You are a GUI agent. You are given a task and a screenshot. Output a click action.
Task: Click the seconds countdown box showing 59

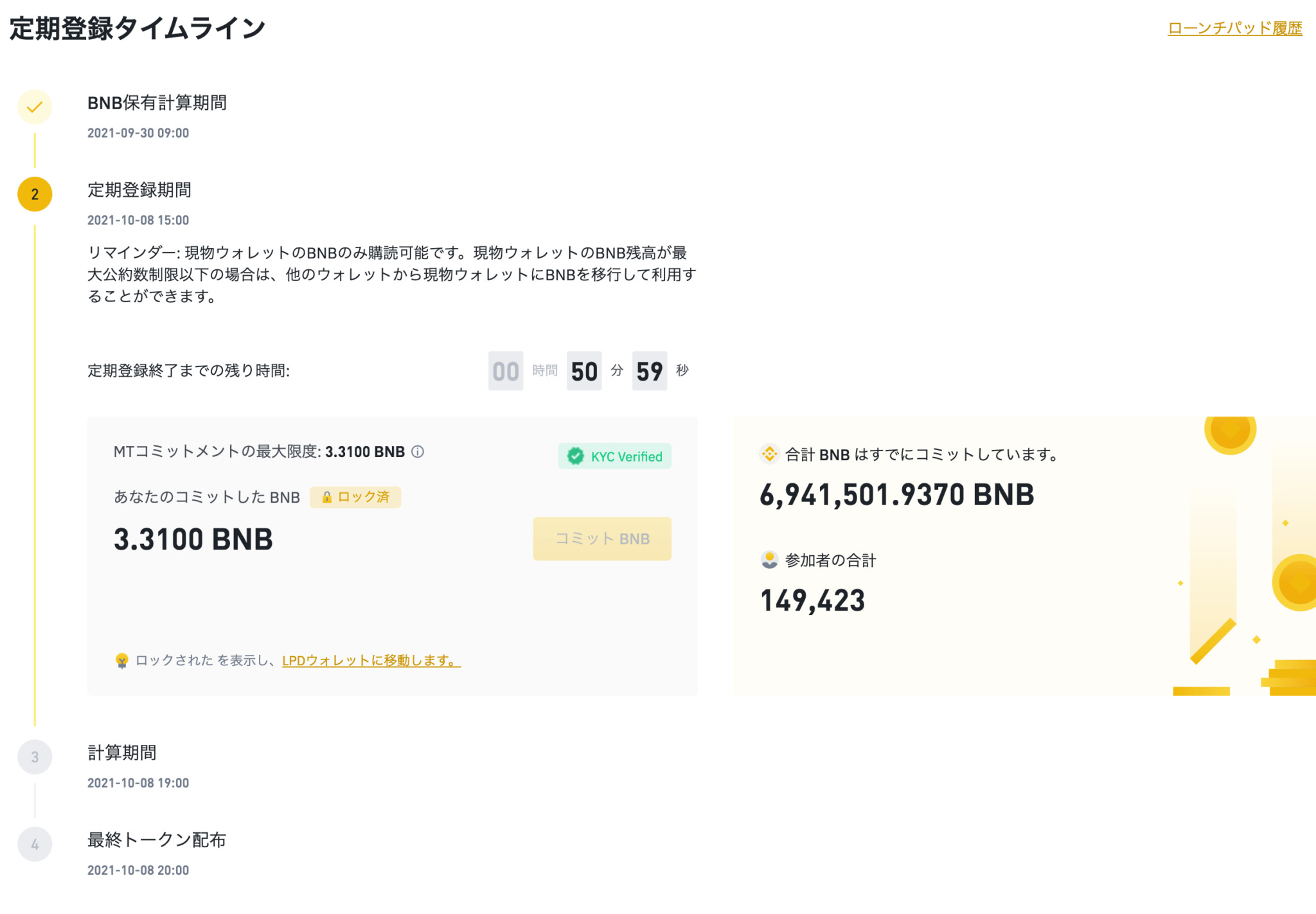click(x=650, y=371)
